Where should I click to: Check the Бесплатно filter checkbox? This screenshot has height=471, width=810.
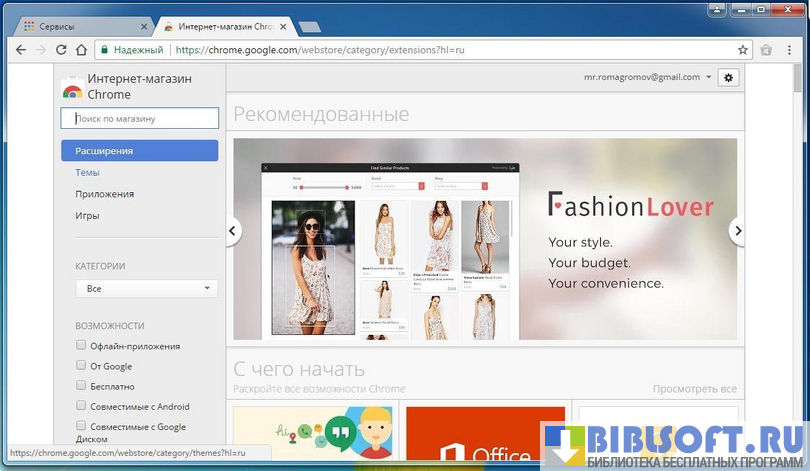point(82,386)
